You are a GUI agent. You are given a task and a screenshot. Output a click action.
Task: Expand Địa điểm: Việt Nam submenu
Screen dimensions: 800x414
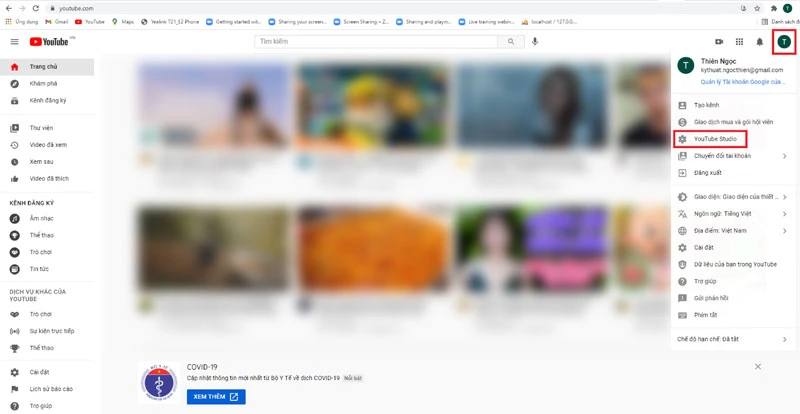click(734, 231)
